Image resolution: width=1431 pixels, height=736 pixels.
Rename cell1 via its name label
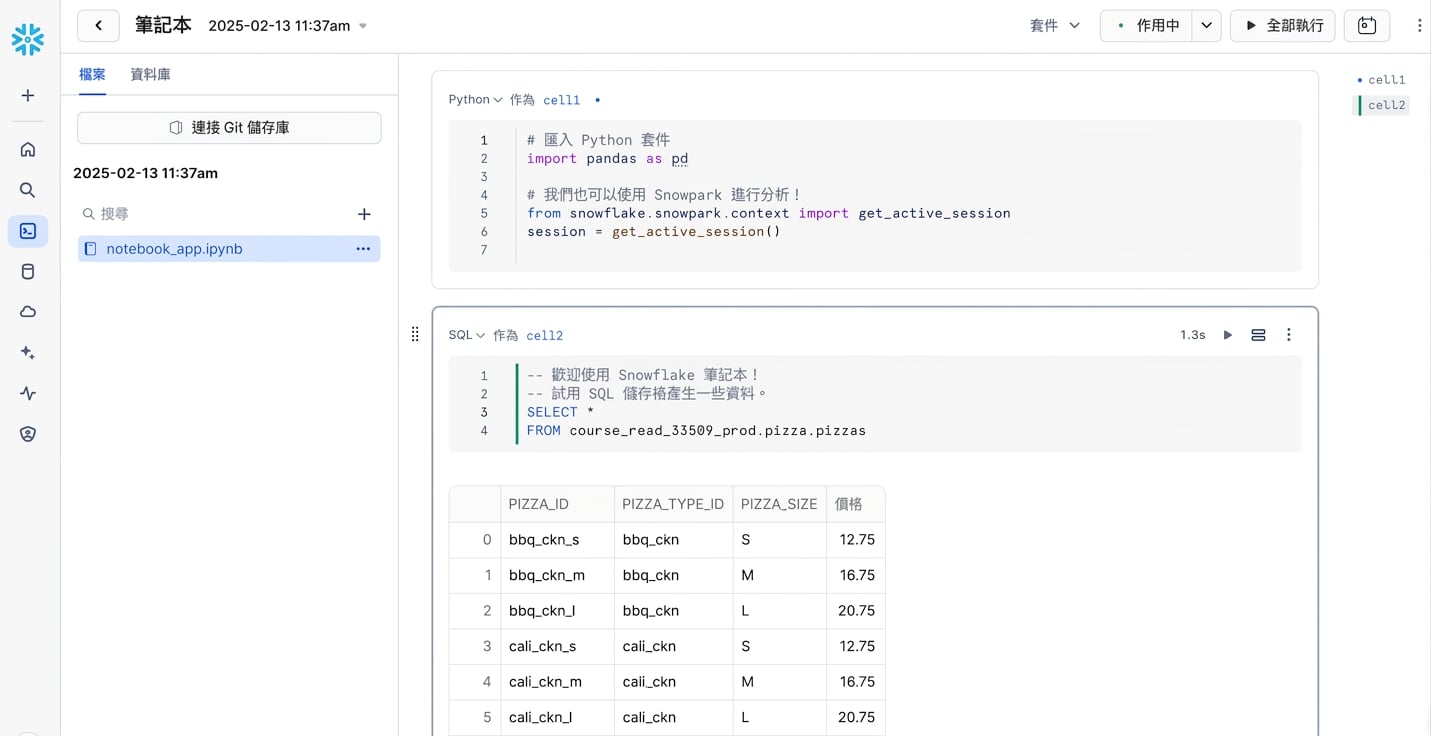561,100
